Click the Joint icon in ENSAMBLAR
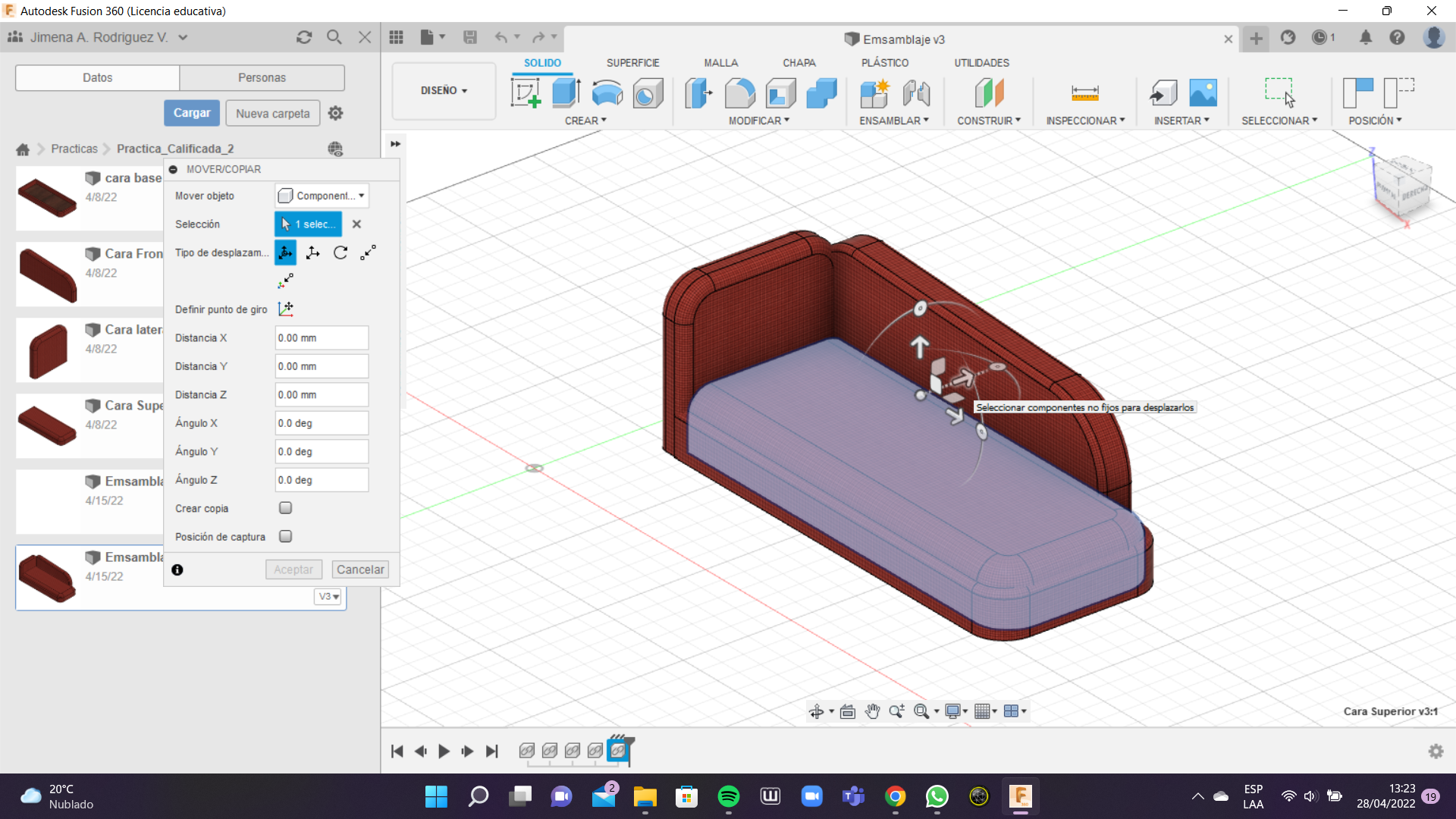 pyautogui.click(x=916, y=93)
